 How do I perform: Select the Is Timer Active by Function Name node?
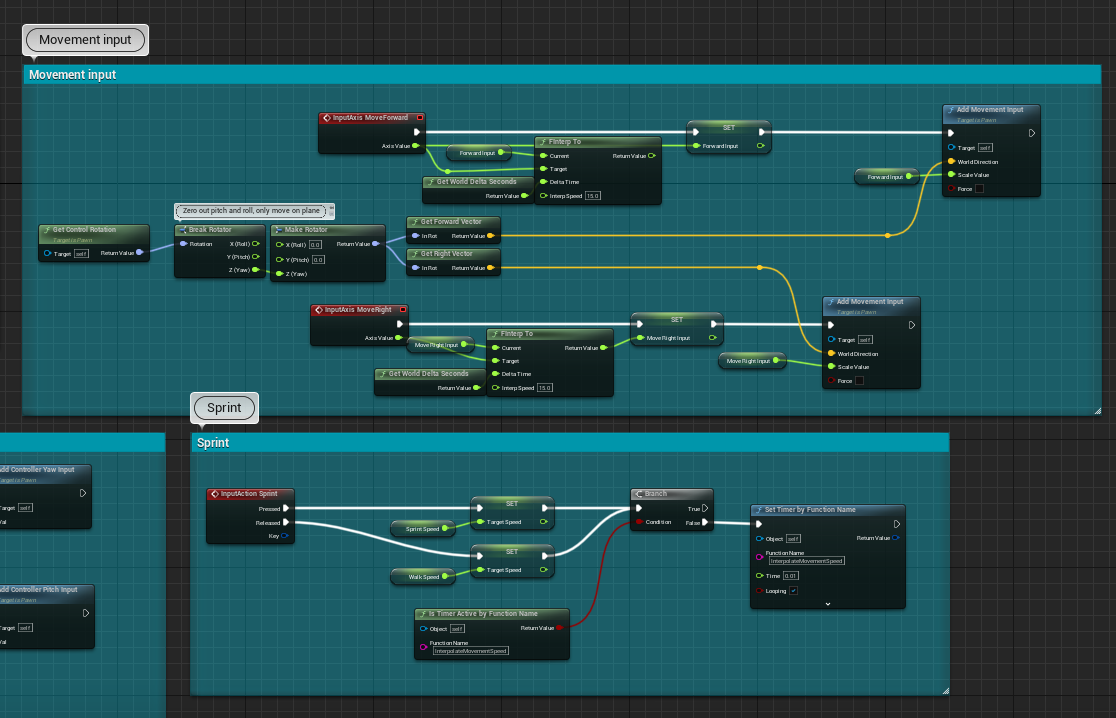(x=492, y=633)
